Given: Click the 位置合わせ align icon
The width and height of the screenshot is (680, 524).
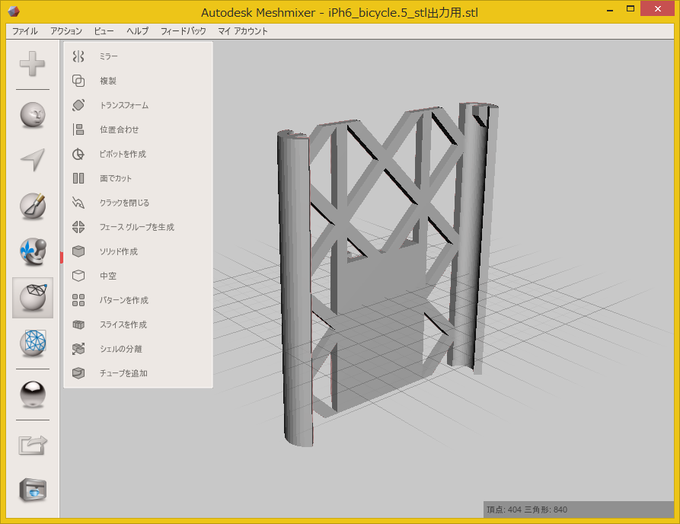Looking at the screenshot, I should tap(78, 129).
